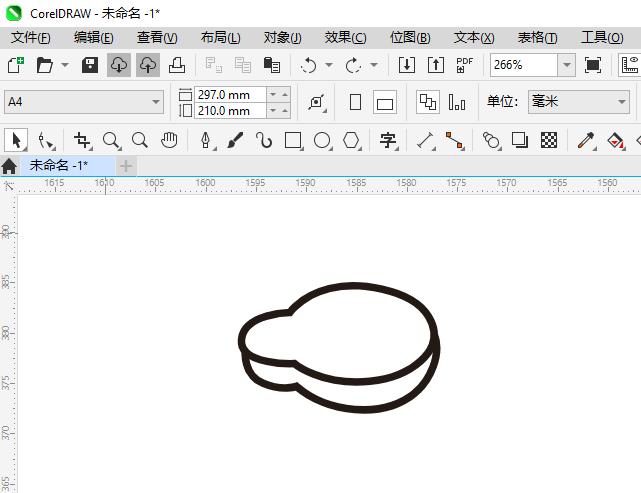Click the Publish to PDF icon

pyautogui.click(x=464, y=65)
